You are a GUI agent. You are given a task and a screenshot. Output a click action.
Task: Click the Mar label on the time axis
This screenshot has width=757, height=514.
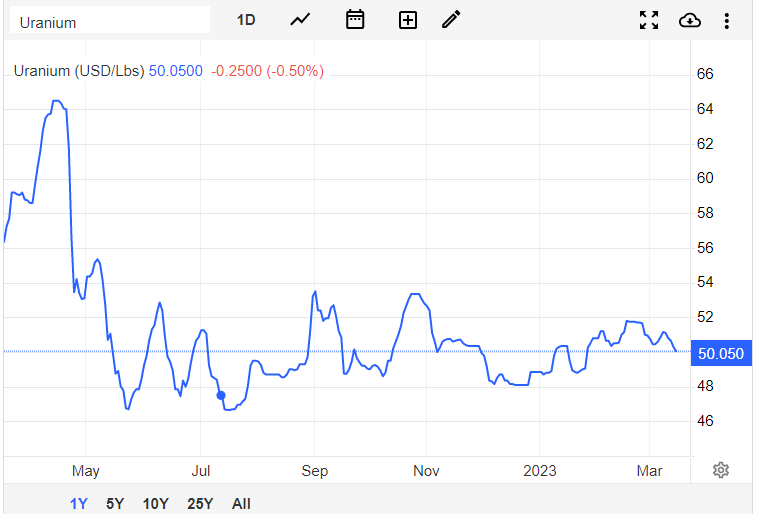coord(649,471)
